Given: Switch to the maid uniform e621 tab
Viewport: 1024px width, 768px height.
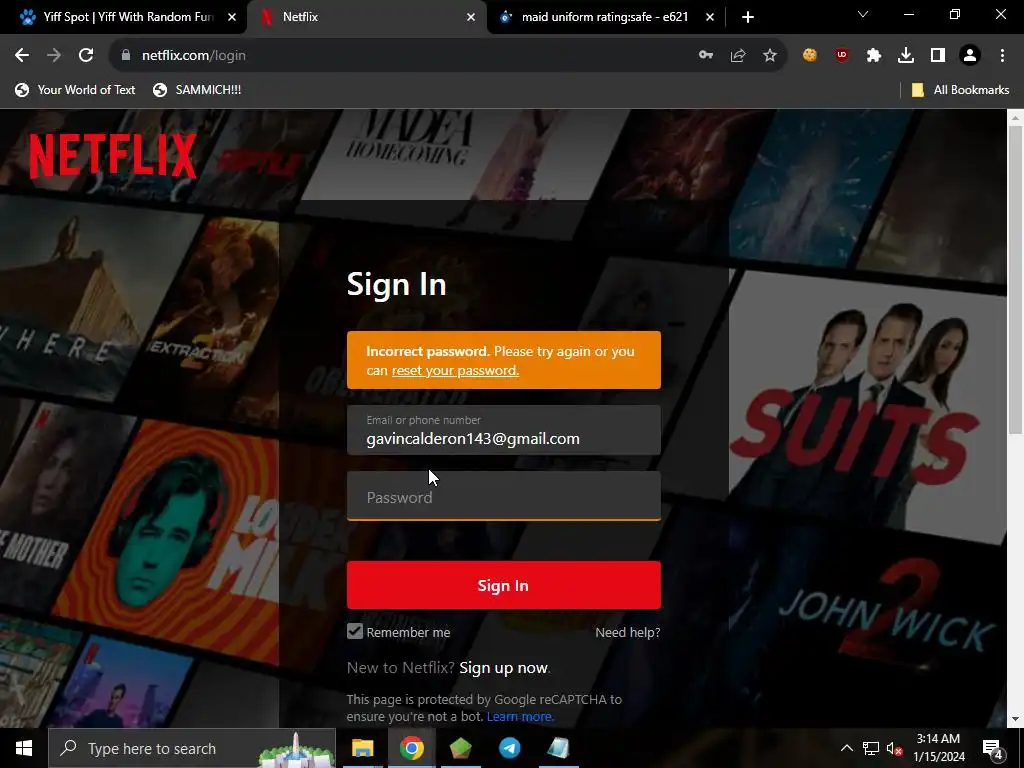Looking at the screenshot, I should point(605,17).
